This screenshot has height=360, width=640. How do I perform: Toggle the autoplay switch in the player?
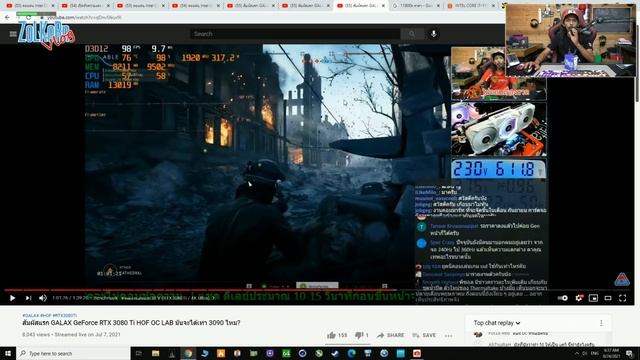pos(563,298)
